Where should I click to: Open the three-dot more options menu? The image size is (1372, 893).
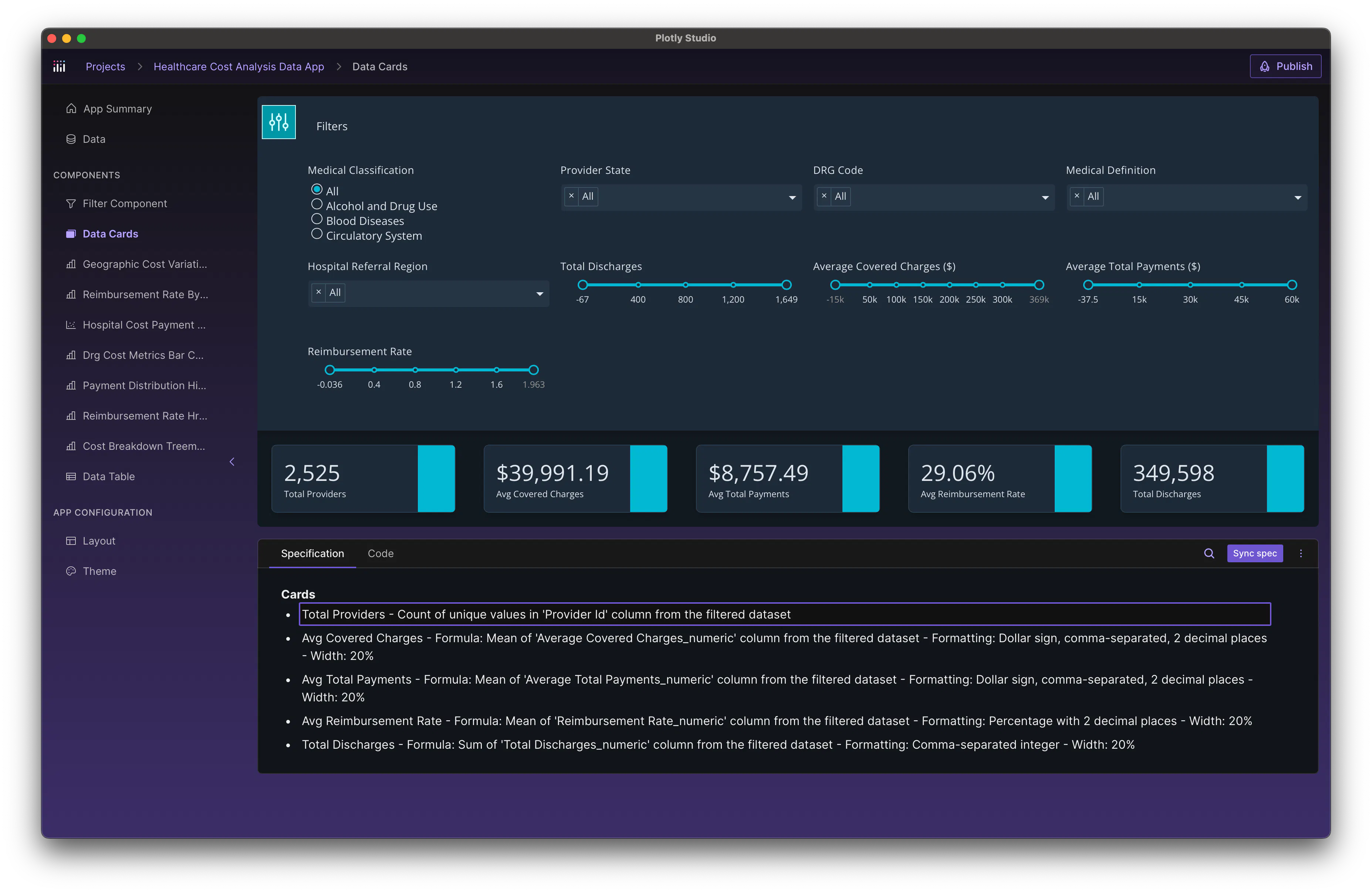(x=1301, y=553)
